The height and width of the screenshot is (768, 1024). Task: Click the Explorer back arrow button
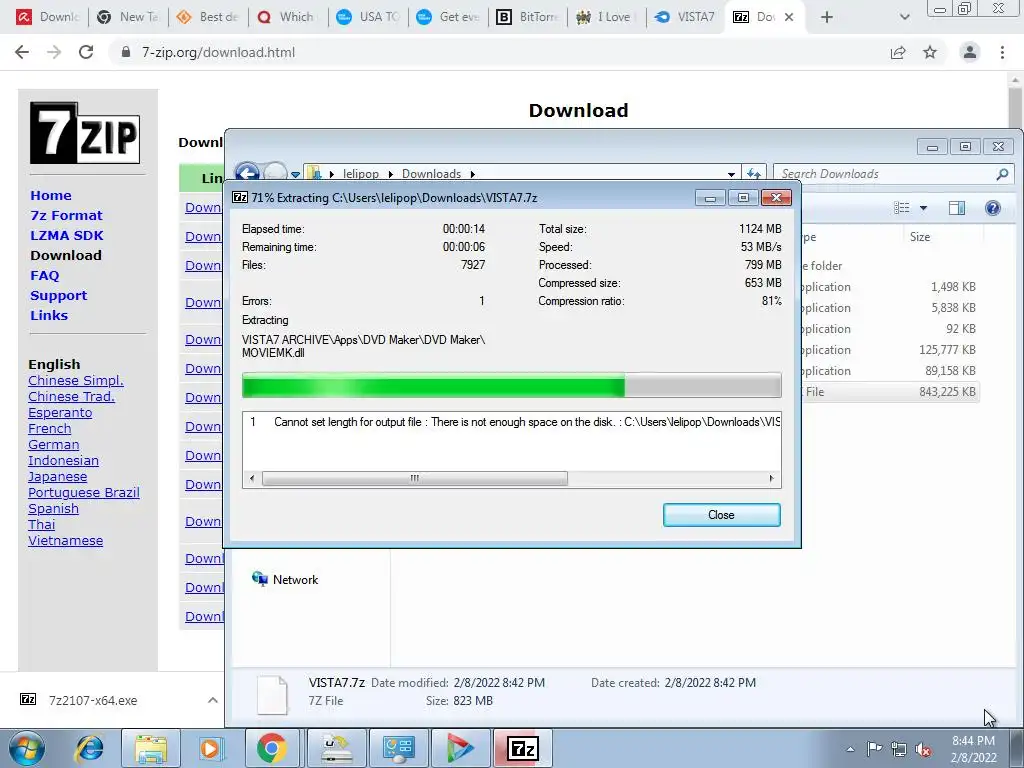(x=248, y=173)
